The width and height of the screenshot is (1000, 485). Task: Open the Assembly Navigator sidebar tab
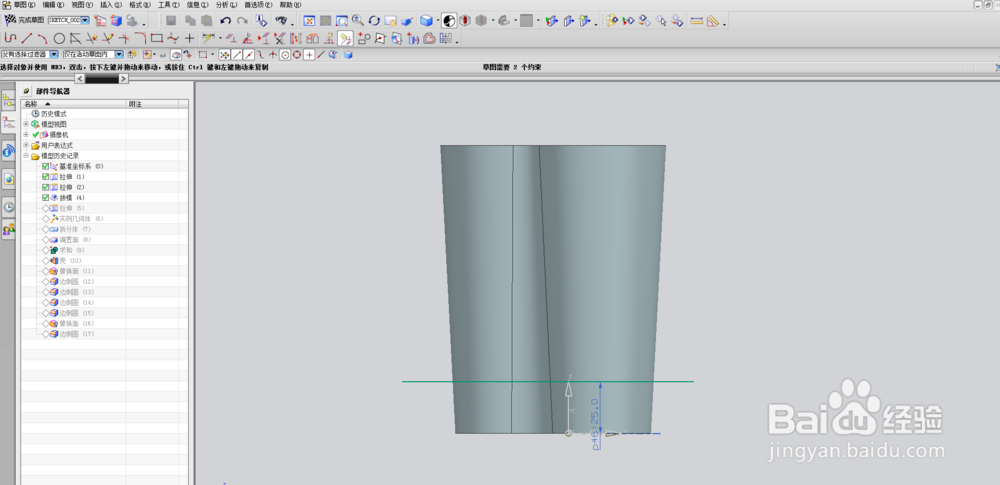click(x=8, y=99)
